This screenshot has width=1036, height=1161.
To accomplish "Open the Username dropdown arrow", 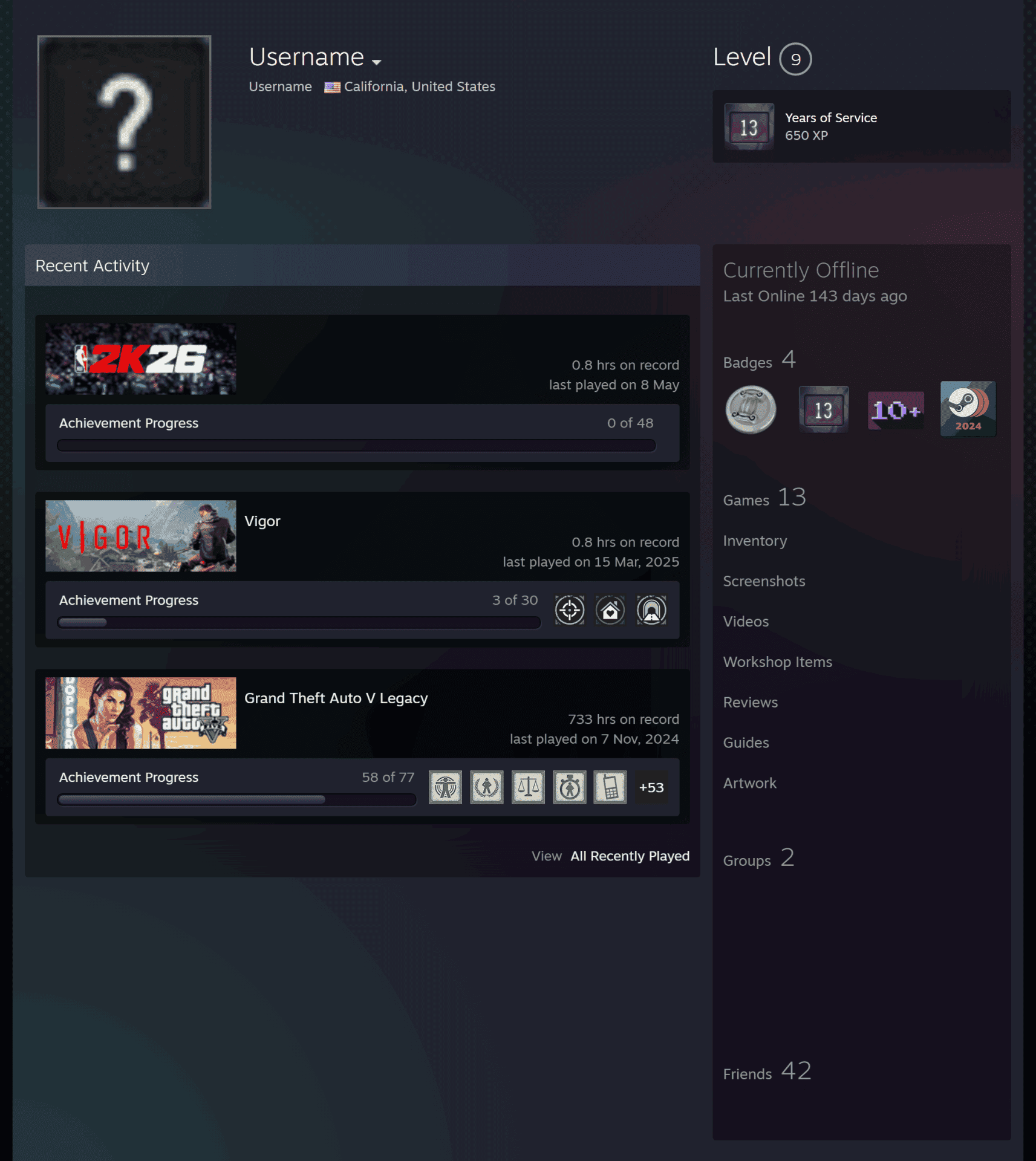I will point(376,62).
